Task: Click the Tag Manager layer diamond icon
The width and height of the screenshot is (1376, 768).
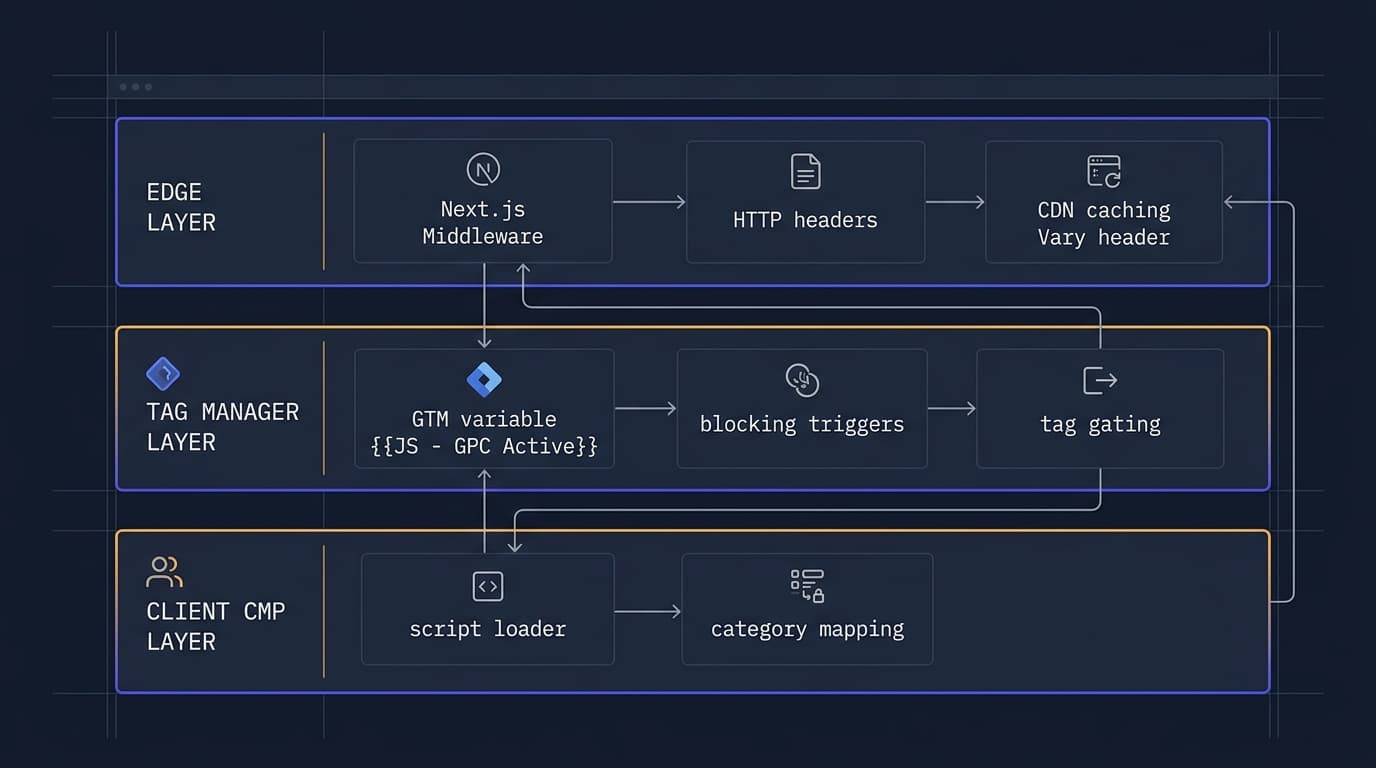Action: (x=163, y=373)
